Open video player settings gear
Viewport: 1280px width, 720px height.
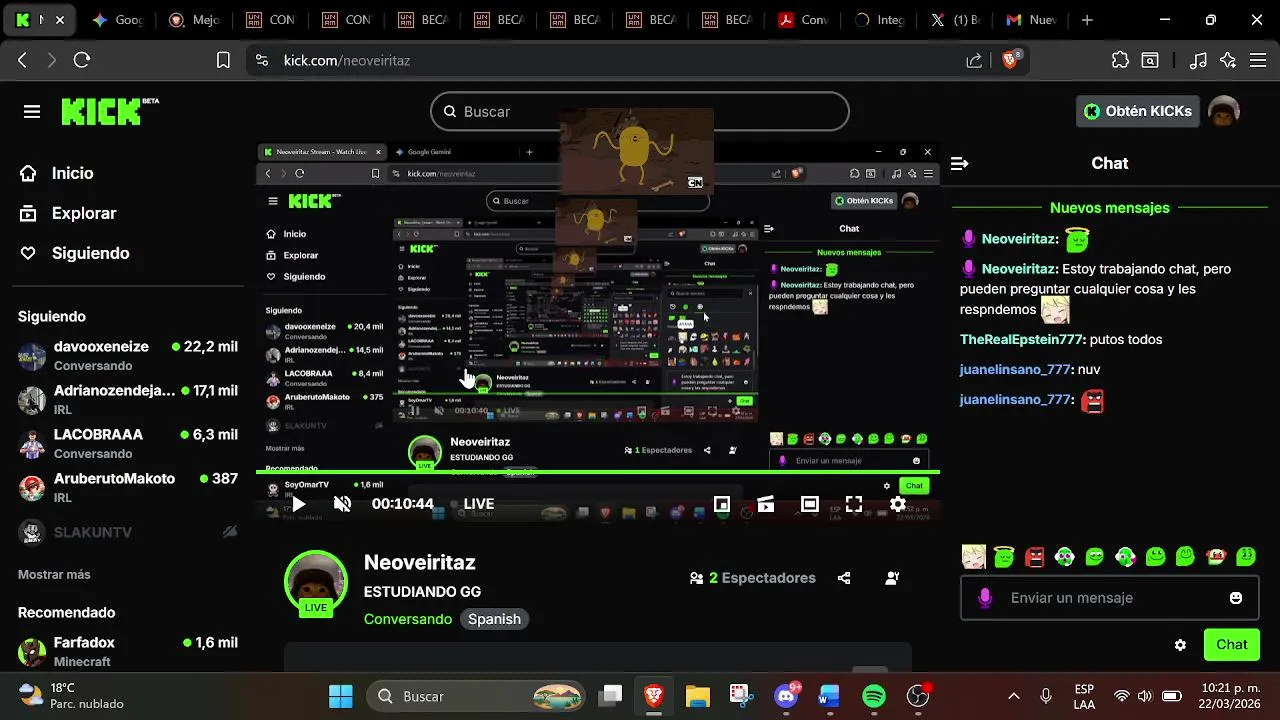tap(898, 504)
